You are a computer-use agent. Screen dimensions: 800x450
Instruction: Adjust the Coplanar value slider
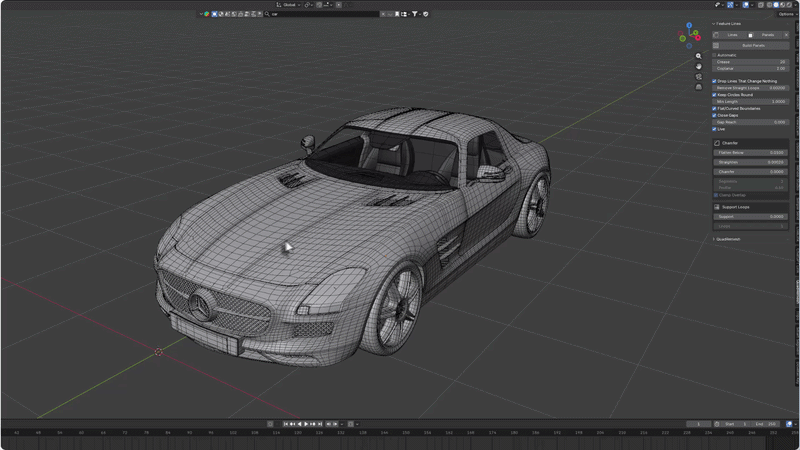(x=751, y=68)
